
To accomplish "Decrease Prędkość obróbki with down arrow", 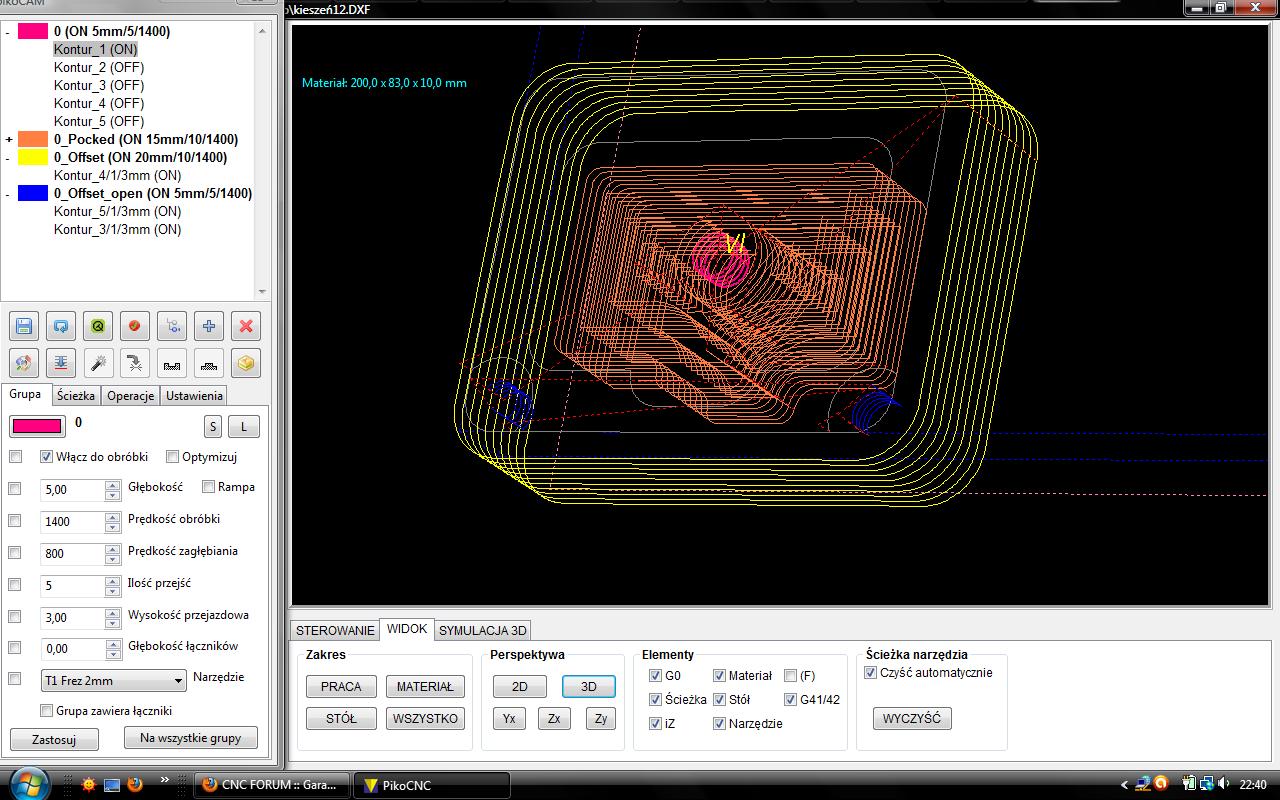I will tap(112, 527).
